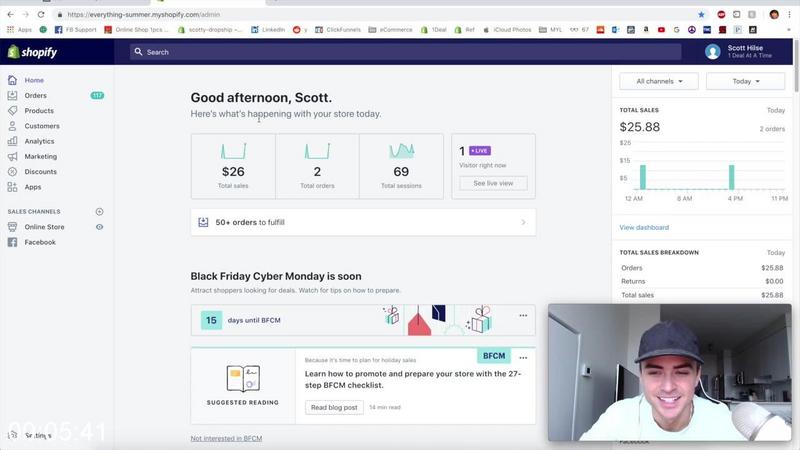Open the Chrome three-dot menu
Screen dimensions: 800x450
point(790,14)
